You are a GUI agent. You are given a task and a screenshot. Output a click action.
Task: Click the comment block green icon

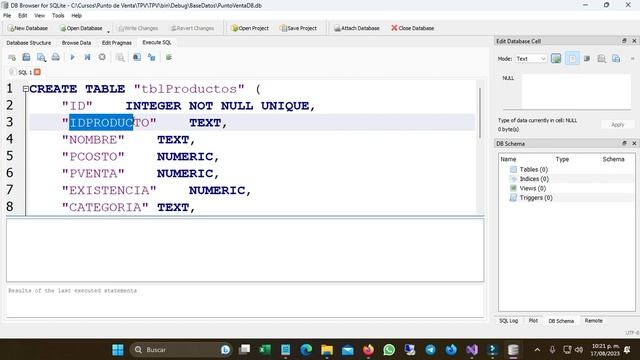(169, 57)
